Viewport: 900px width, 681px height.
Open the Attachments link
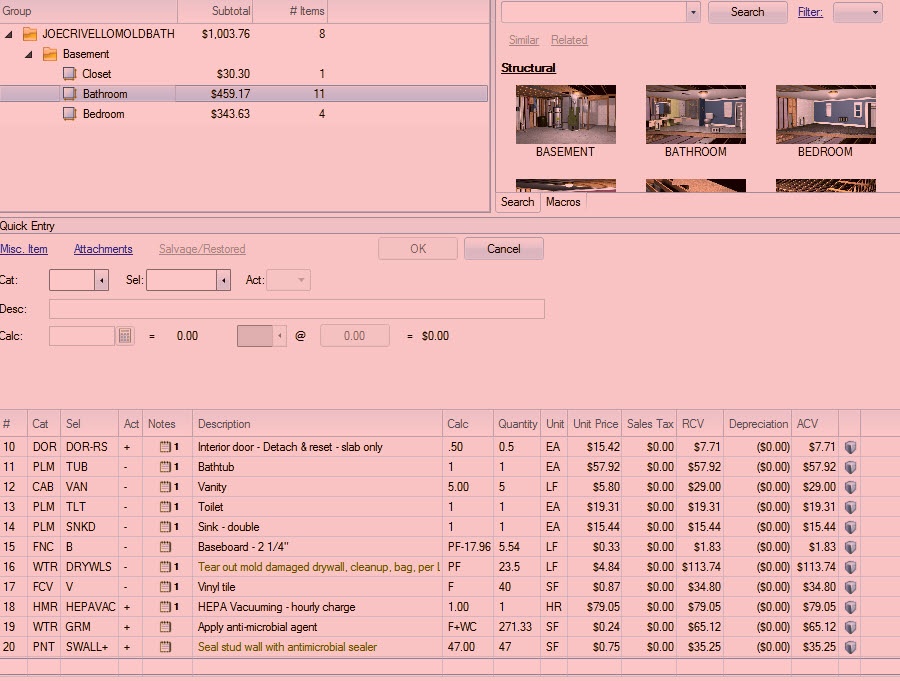coord(103,249)
